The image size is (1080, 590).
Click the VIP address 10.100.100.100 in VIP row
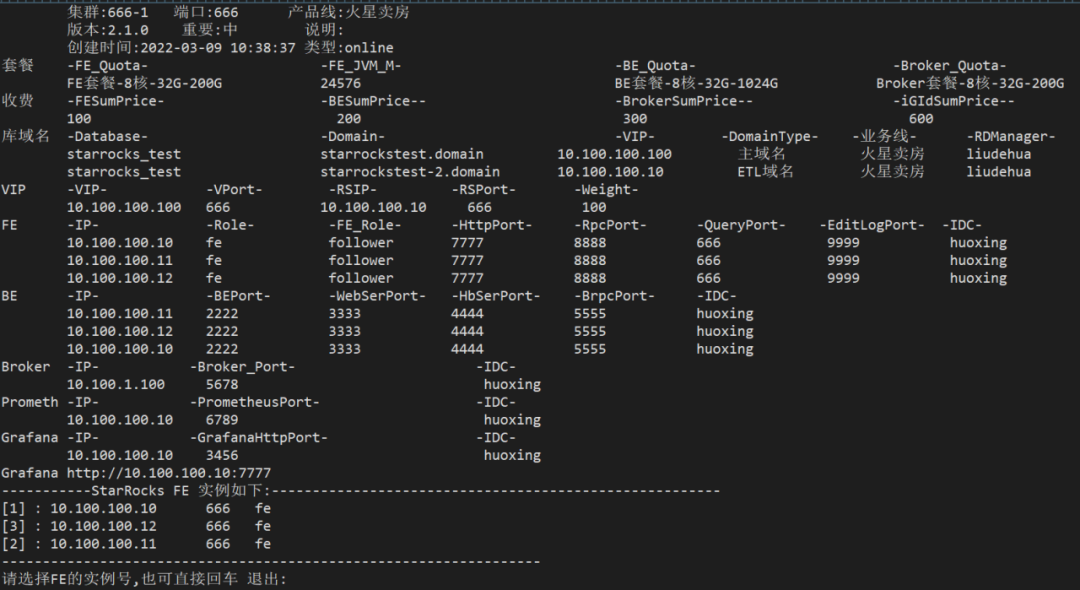(124, 207)
